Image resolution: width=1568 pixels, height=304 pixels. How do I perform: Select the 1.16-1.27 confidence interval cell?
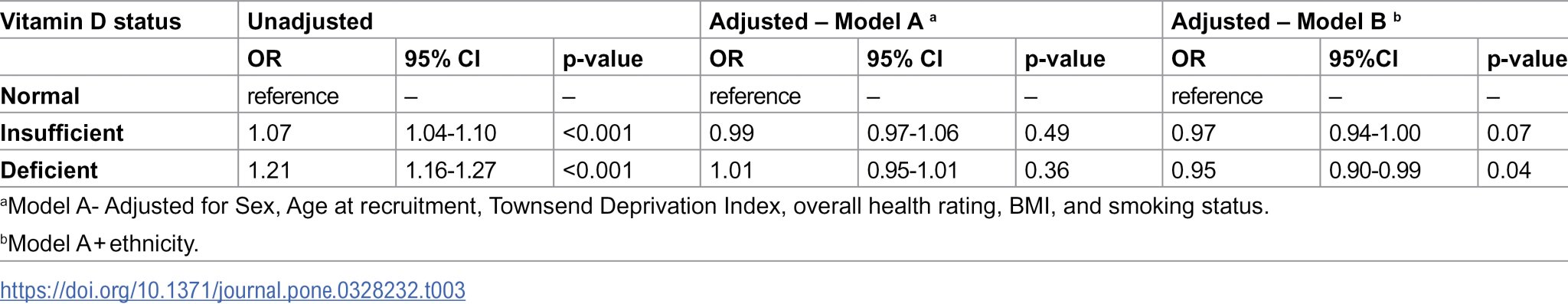(450, 170)
